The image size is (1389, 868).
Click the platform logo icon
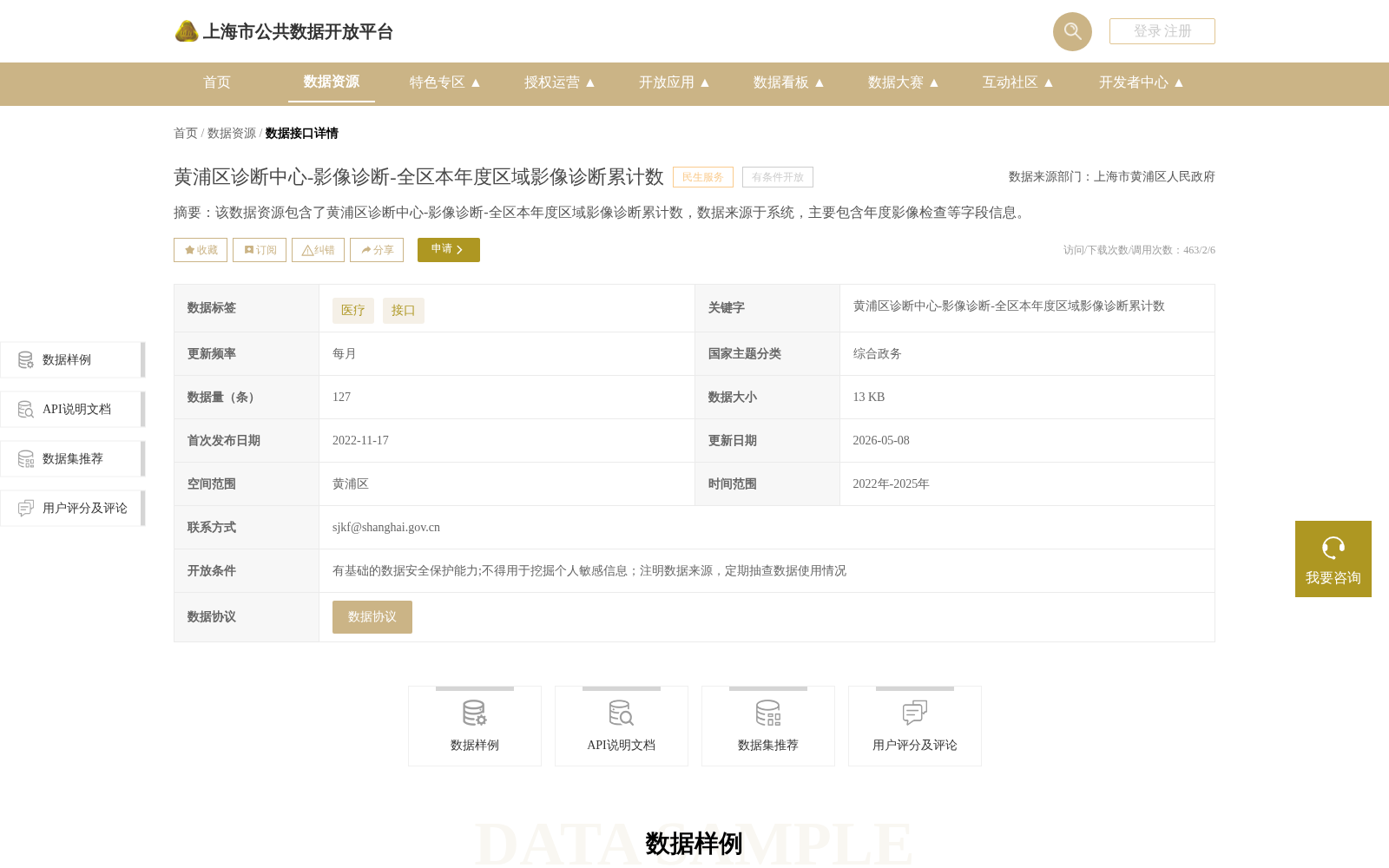186,31
